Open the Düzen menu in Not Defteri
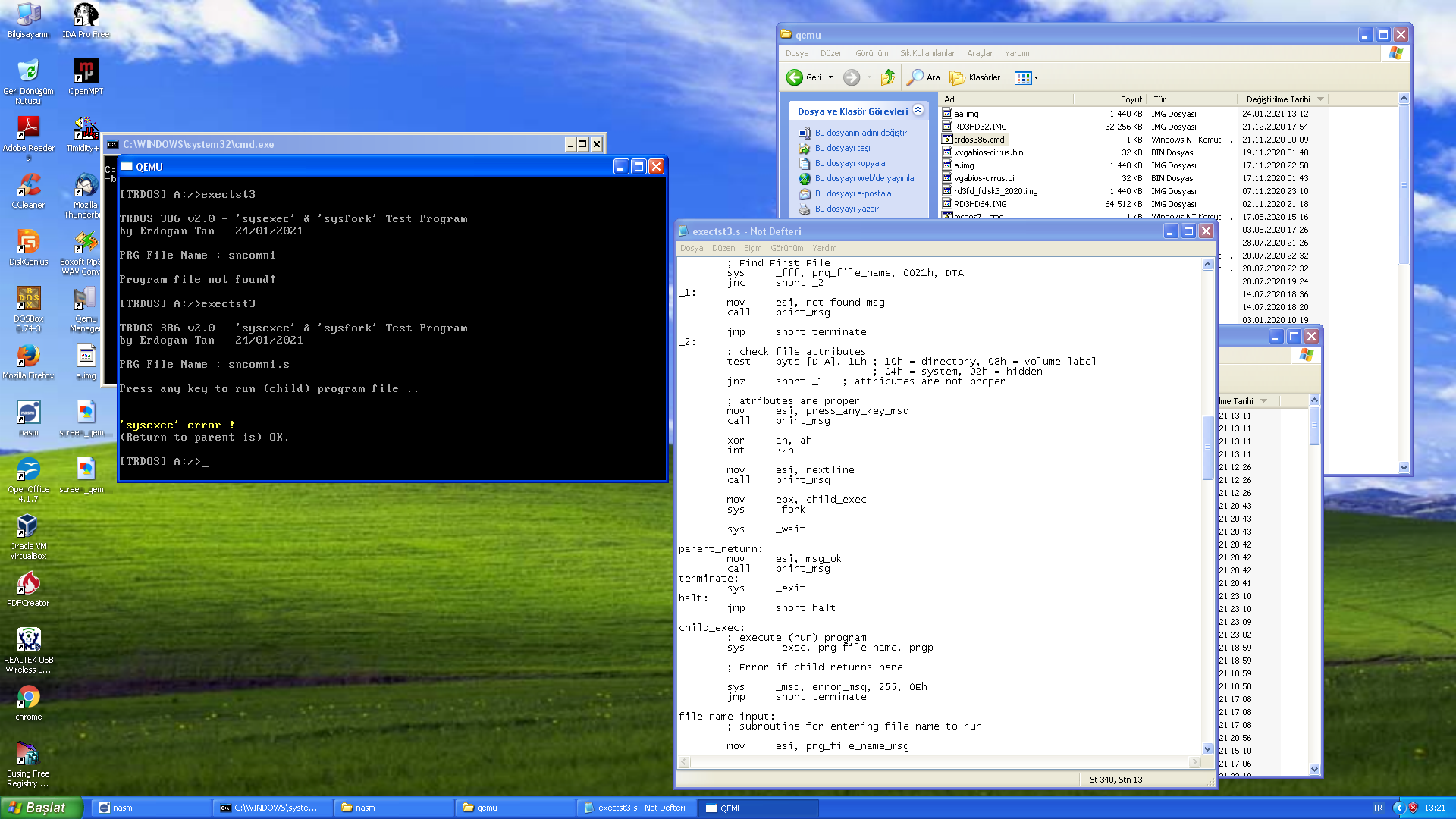Viewport: 1456px width, 819px height. [x=723, y=248]
